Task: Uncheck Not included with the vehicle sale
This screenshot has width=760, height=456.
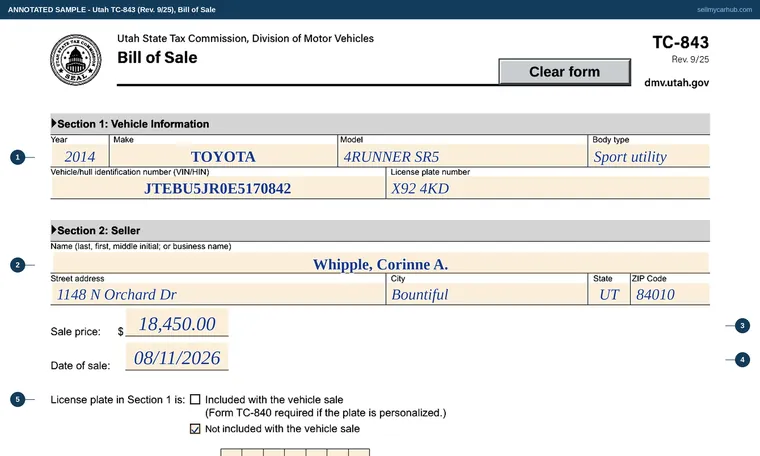Action: (x=195, y=429)
